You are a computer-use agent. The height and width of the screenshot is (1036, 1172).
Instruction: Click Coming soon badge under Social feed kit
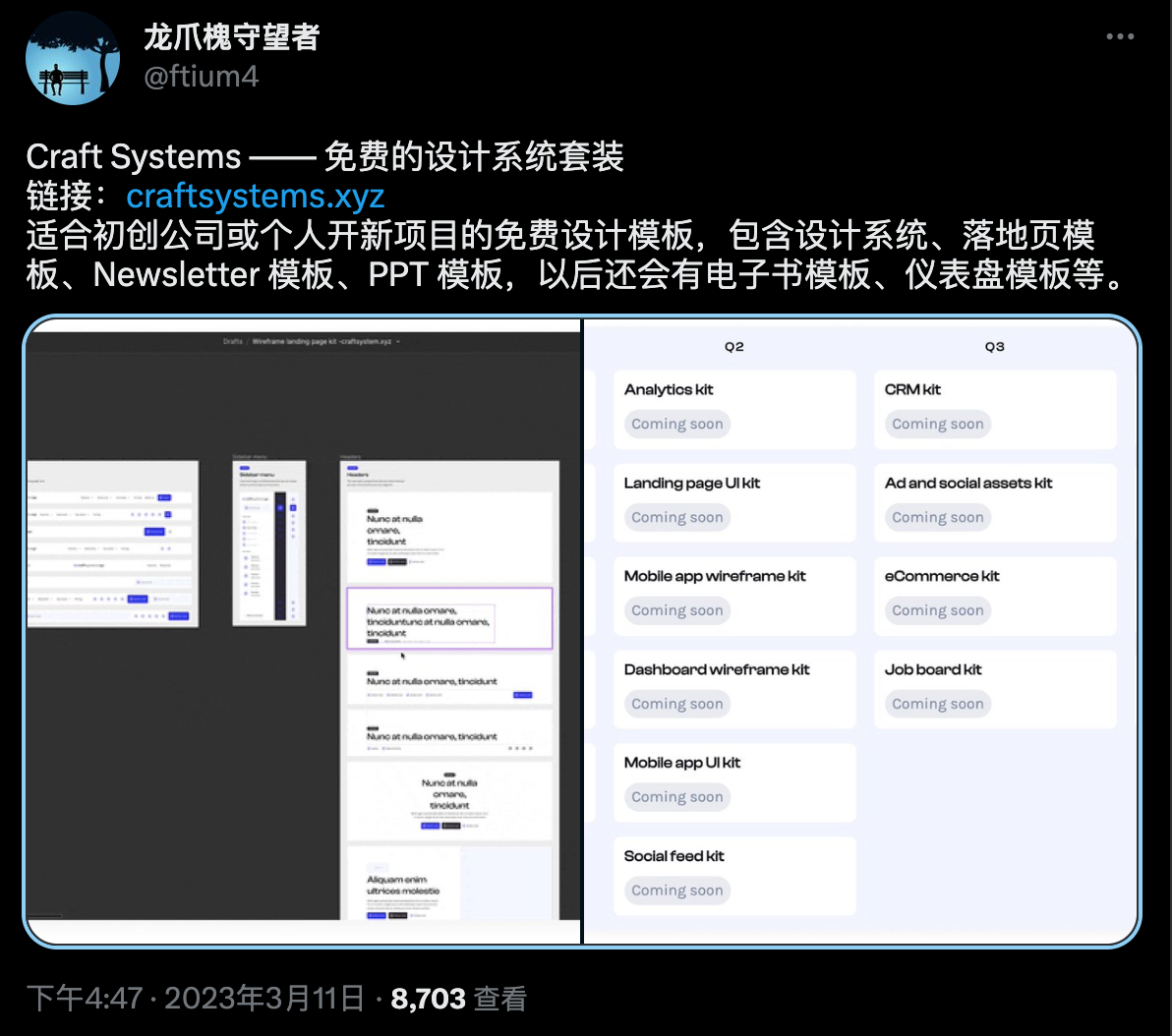(677, 891)
